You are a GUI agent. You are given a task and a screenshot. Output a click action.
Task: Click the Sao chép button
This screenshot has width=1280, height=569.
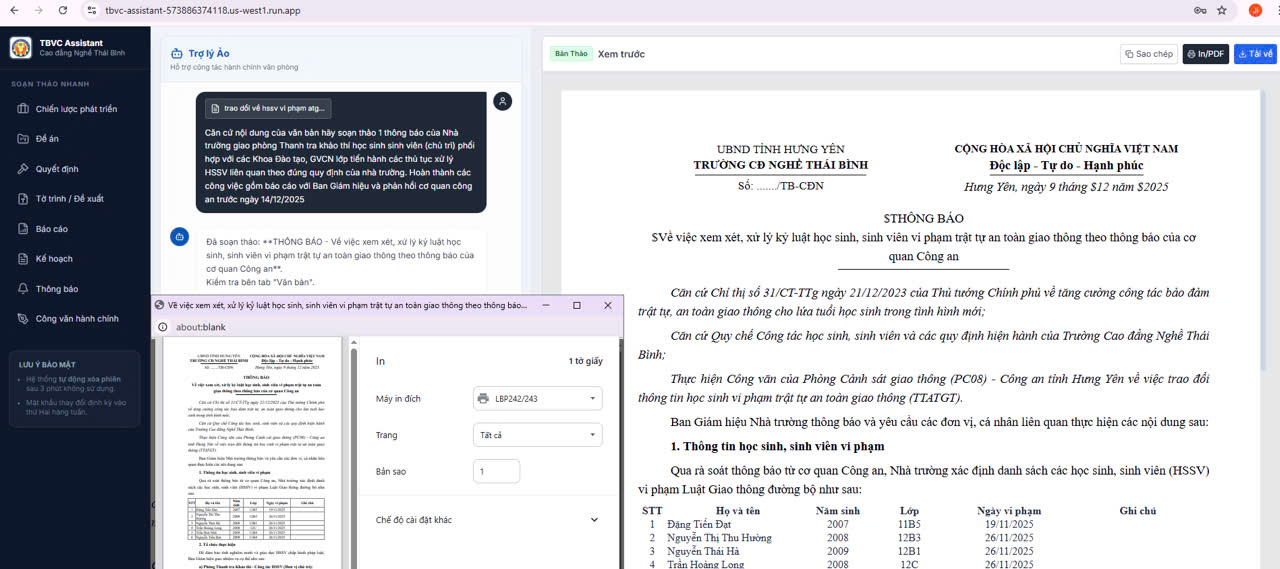(x=1148, y=54)
